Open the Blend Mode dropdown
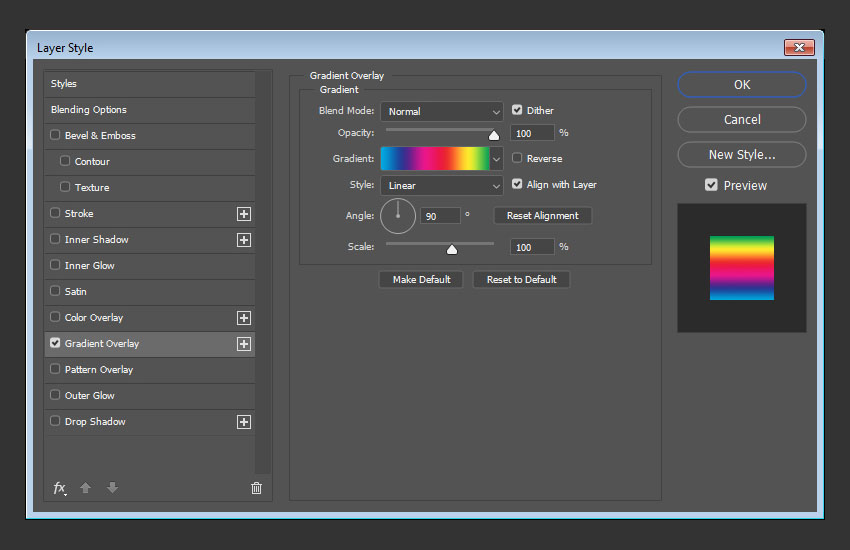Viewport: 850px width, 550px height. tap(442, 112)
